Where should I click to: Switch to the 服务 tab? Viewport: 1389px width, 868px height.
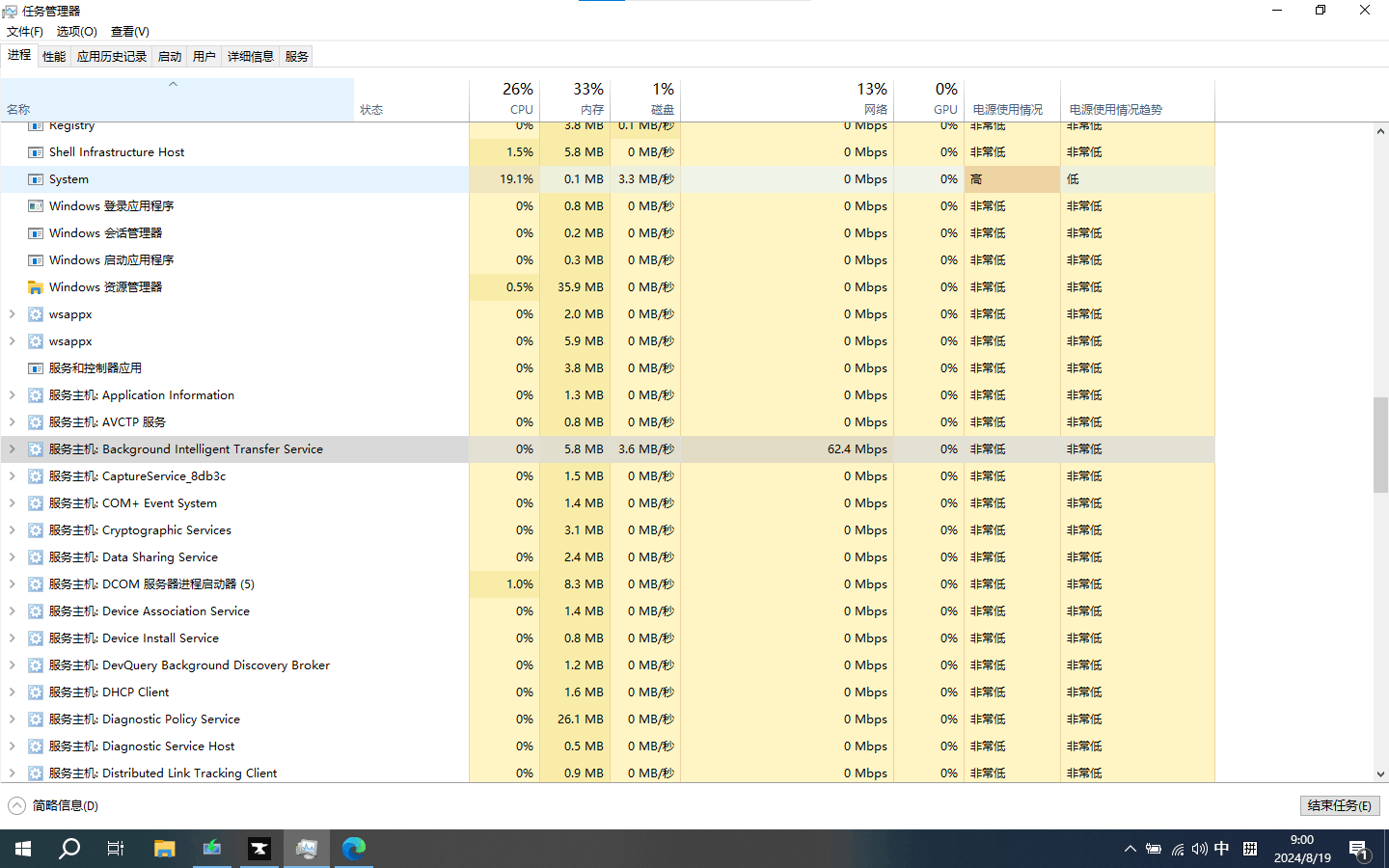point(297,57)
